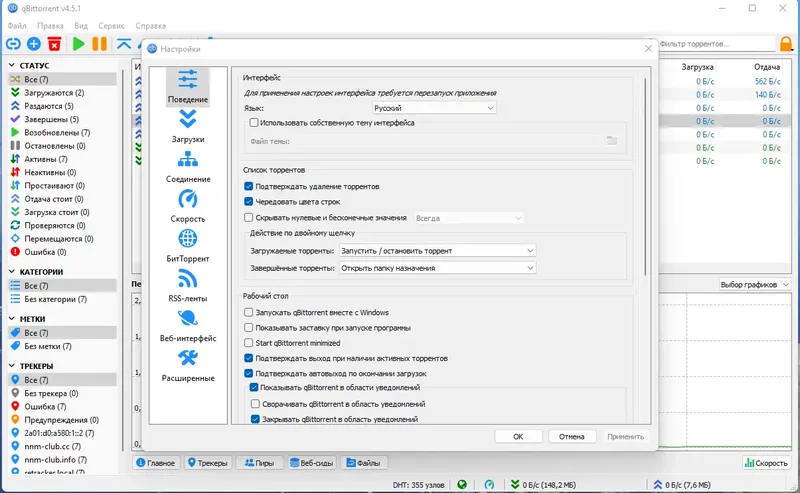This screenshot has width=800, height=493.
Task: Open the Завершённые торренты action dropdown
Action: tap(437, 268)
